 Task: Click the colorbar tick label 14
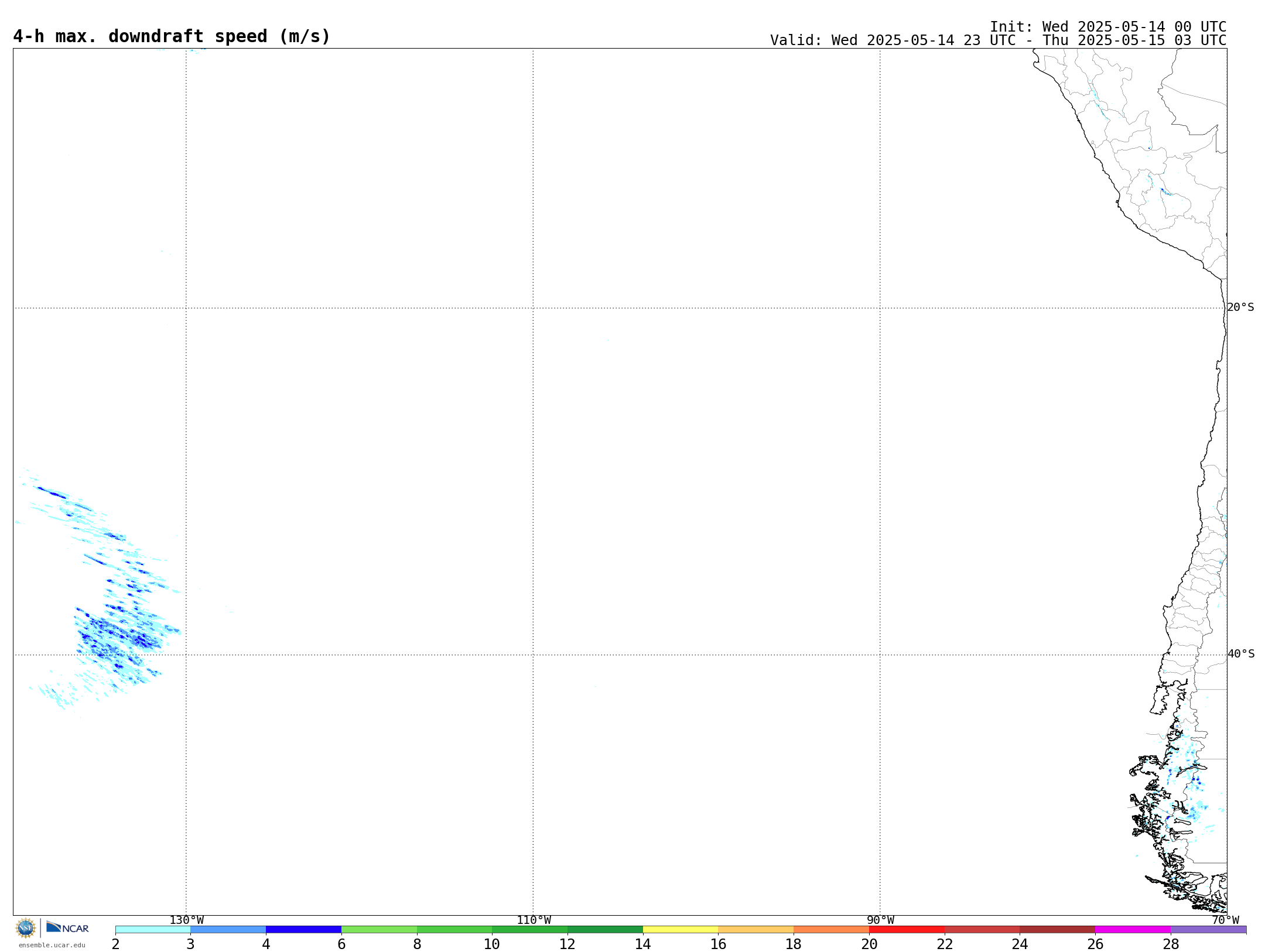(643, 944)
